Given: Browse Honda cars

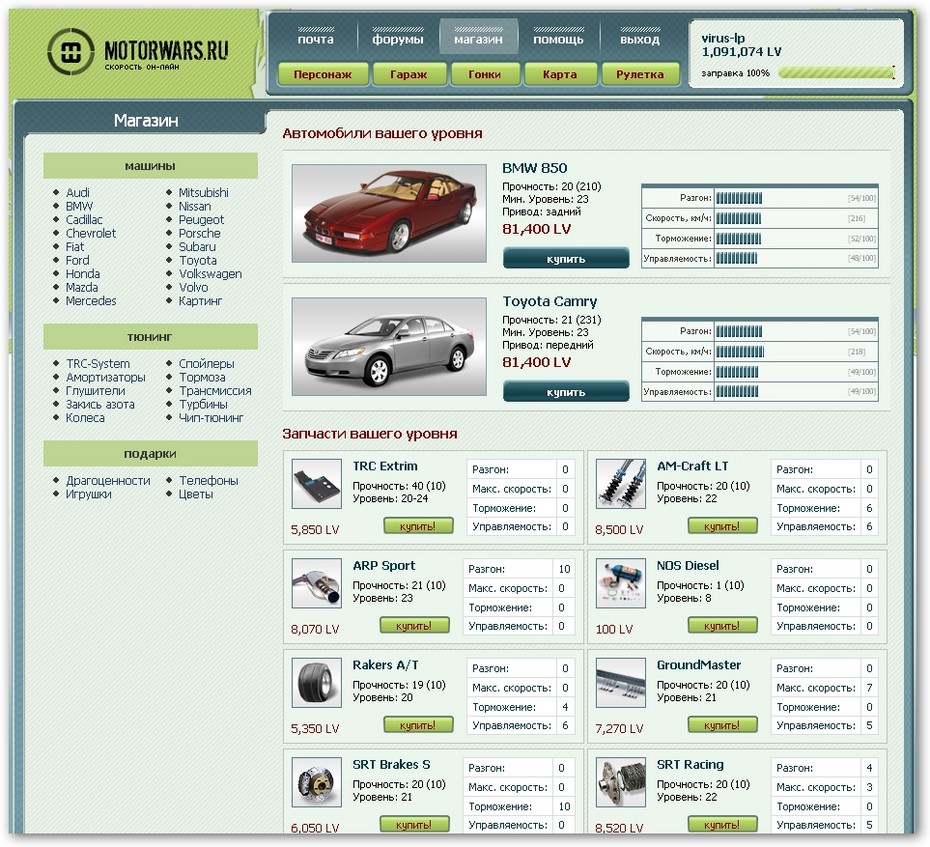Looking at the screenshot, I should tap(83, 274).
